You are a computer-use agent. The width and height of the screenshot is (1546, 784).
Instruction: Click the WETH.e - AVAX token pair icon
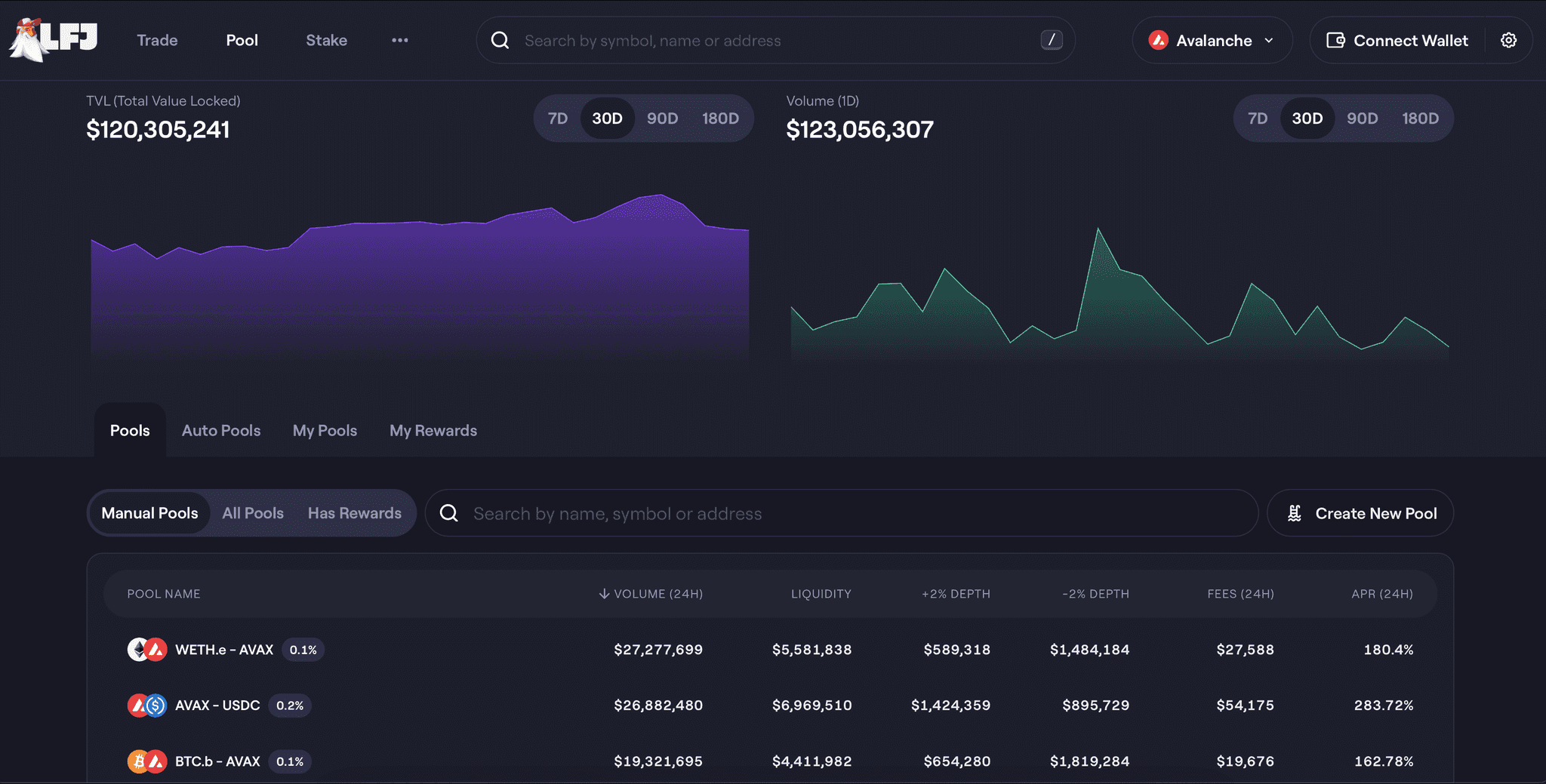click(x=147, y=650)
